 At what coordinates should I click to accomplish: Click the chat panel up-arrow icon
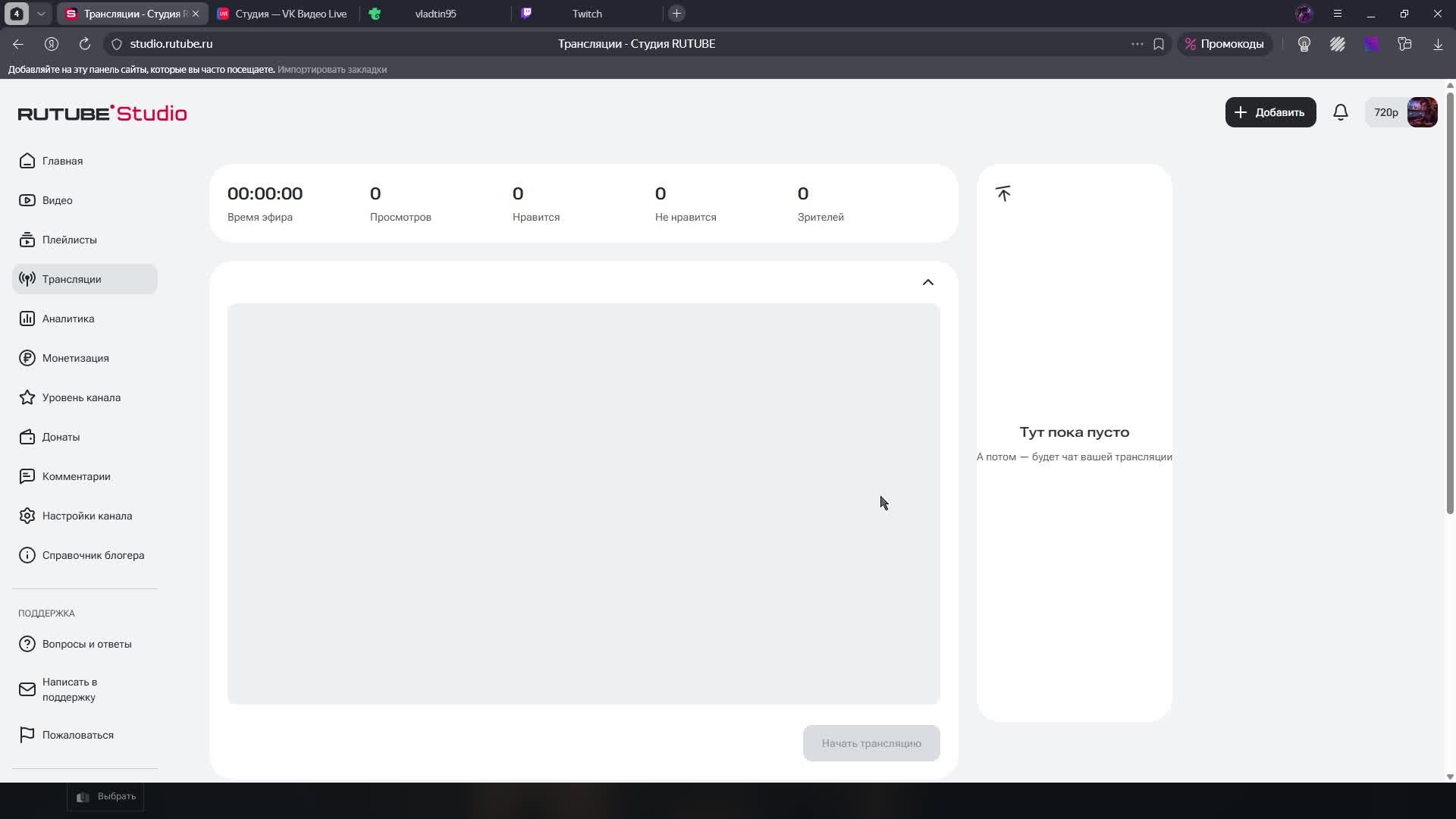pos(1003,193)
